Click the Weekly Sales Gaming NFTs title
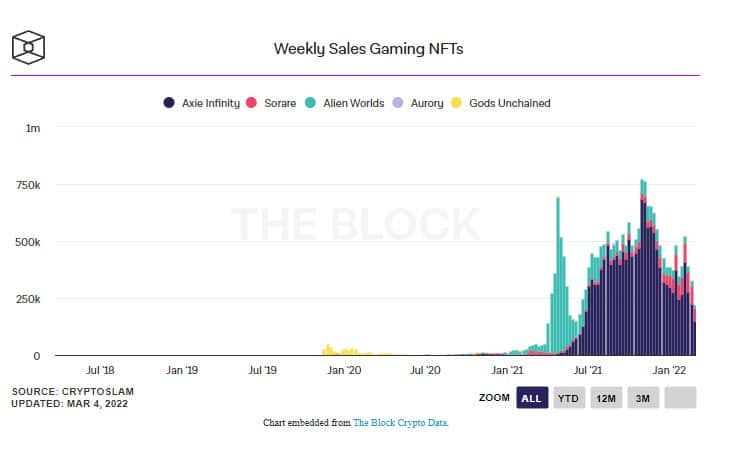 click(368, 49)
